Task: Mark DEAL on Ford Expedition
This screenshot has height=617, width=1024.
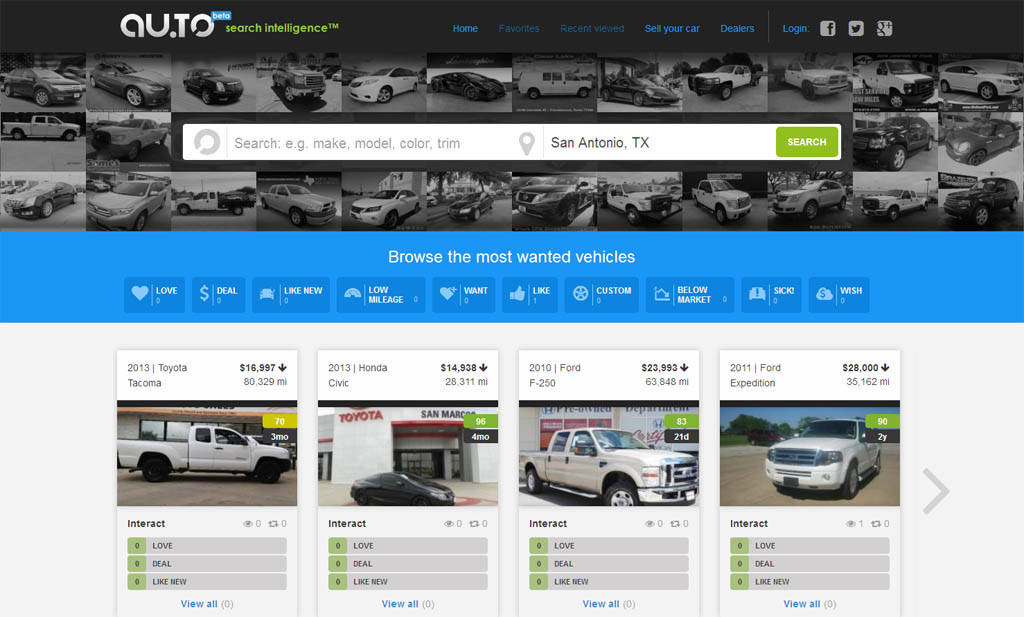Action: click(810, 563)
